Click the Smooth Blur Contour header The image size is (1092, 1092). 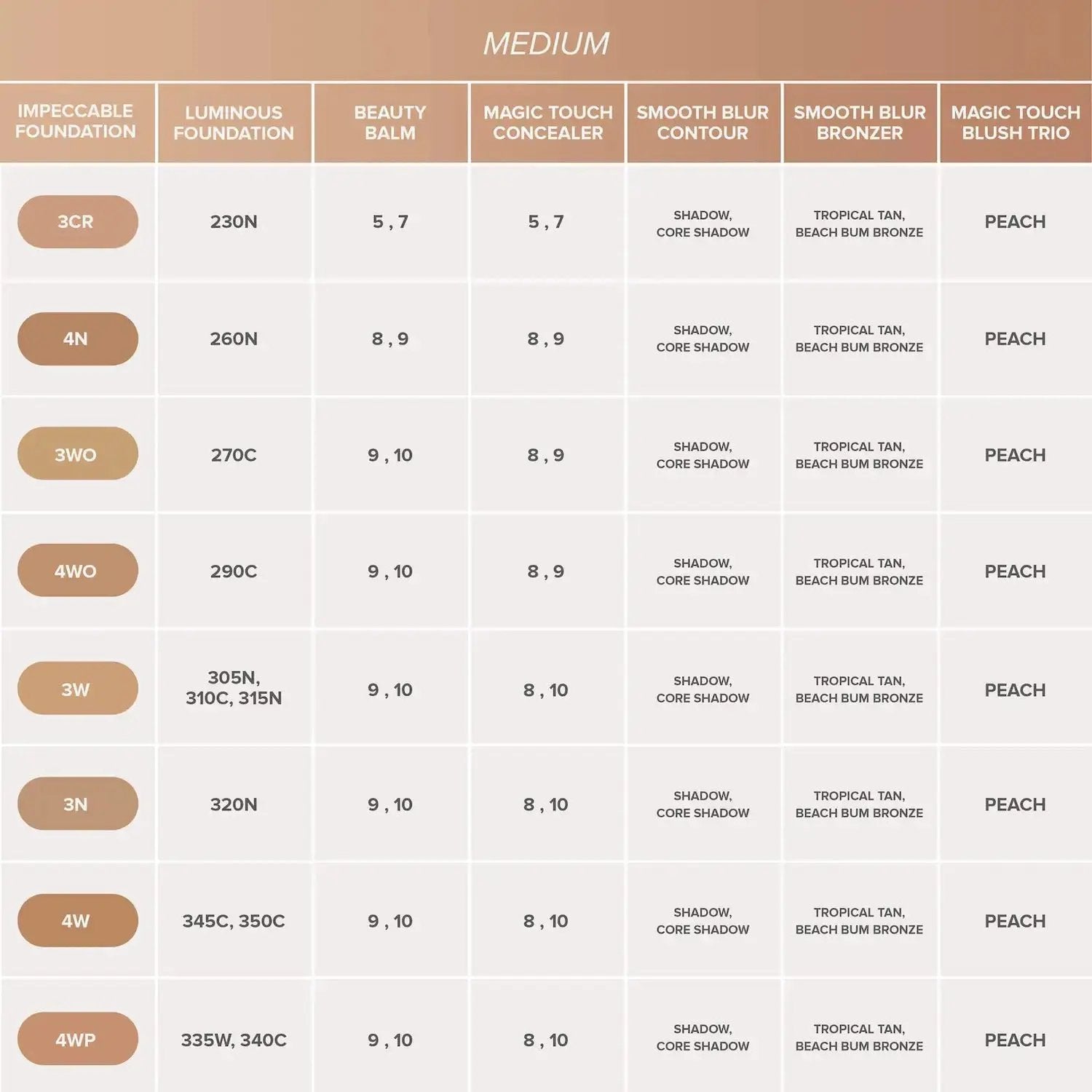pos(703,122)
